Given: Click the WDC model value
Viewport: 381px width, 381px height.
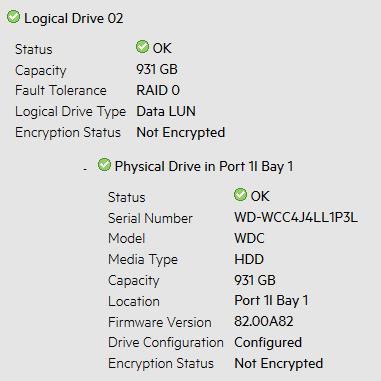Looking at the screenshot, I should click(249, 238).
